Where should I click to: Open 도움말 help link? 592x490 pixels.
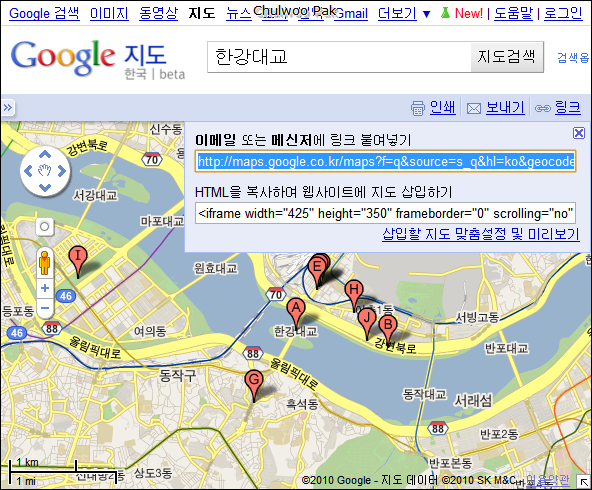(x=513, y=14)
